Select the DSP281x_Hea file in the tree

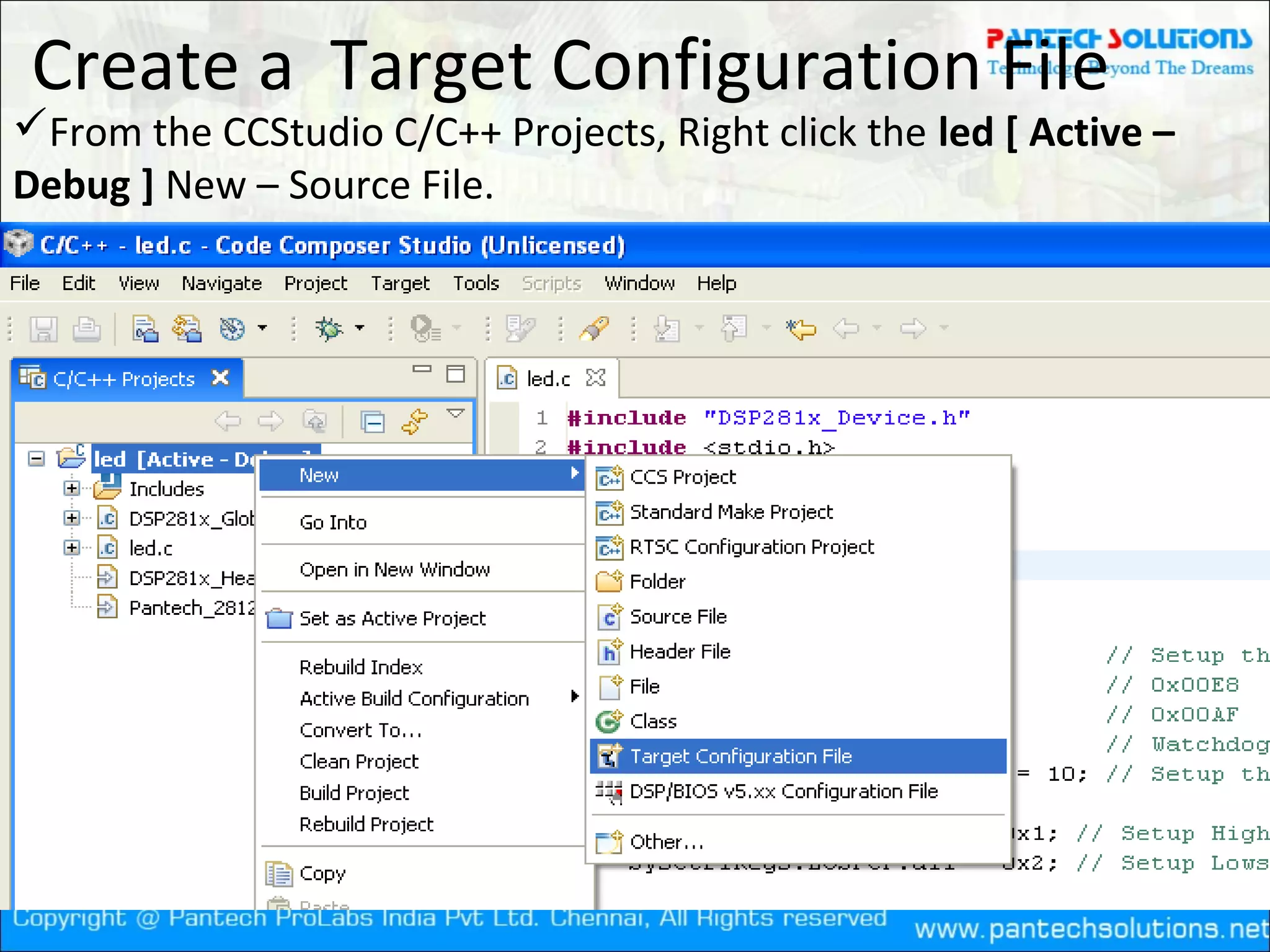(192, 578)
